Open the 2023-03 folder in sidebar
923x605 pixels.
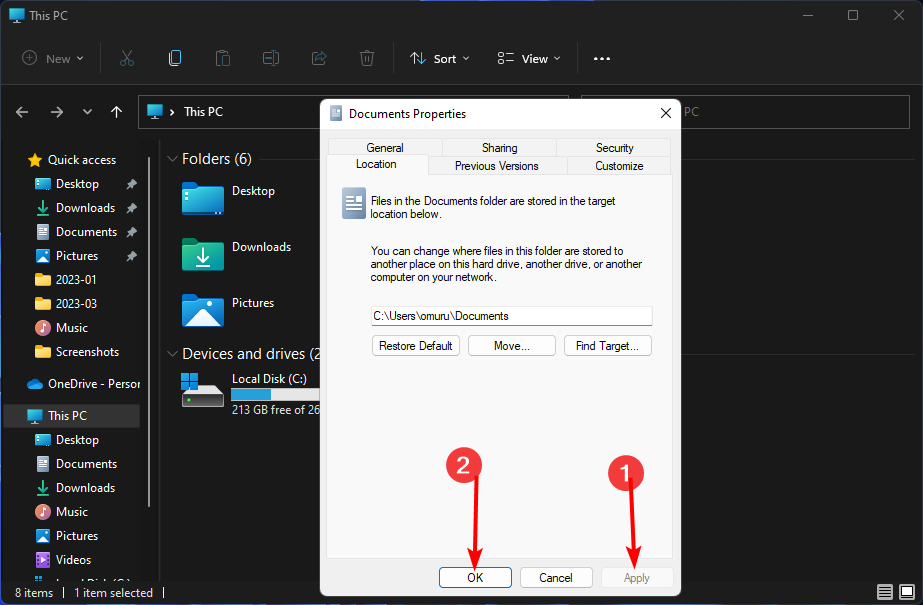(x=65, y=304)
